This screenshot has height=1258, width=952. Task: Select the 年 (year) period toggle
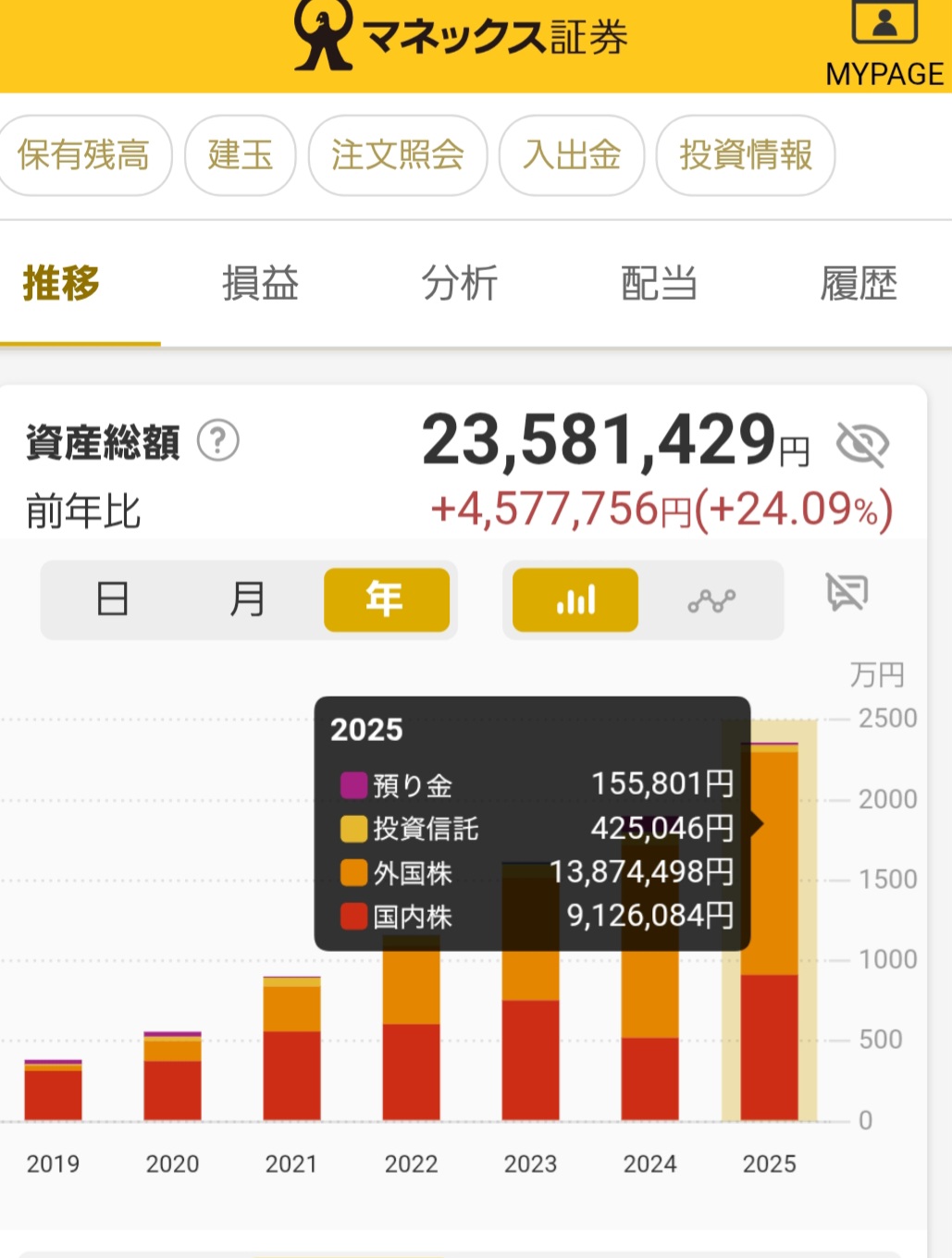pyautogui.click(x=386, y=599)
